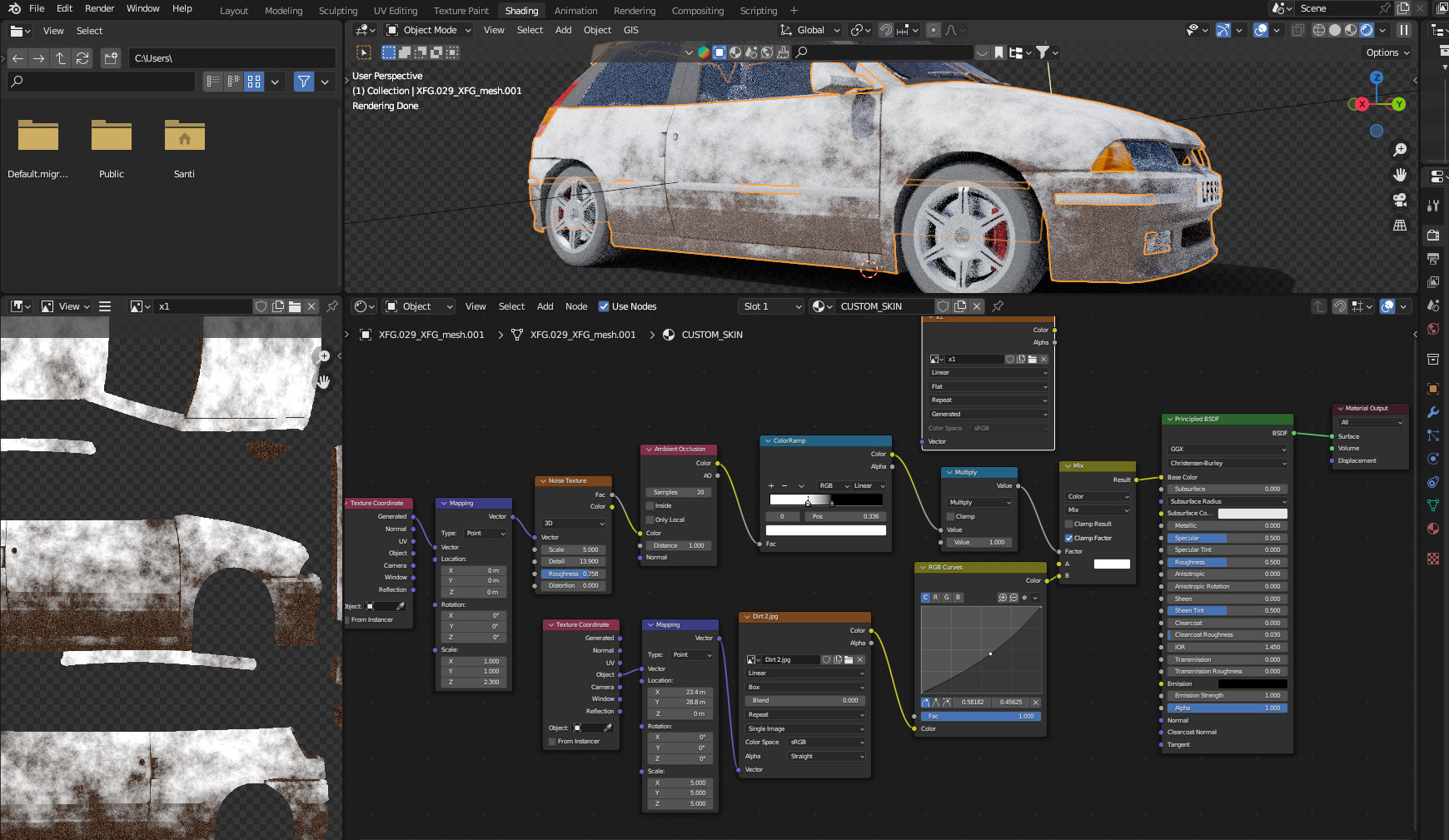Switch viewport to wireframe shading

[x=1319, y=30]
